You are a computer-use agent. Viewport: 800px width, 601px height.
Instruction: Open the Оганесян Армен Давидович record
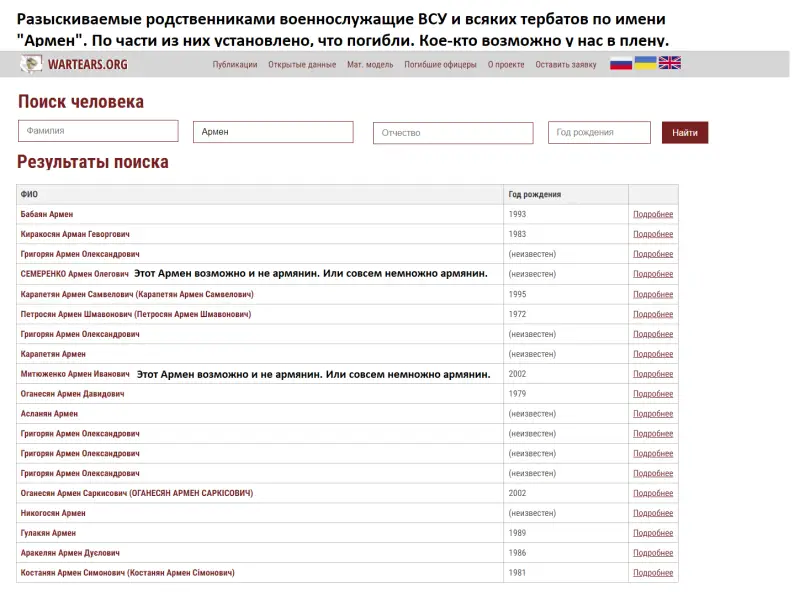[72, 394]
